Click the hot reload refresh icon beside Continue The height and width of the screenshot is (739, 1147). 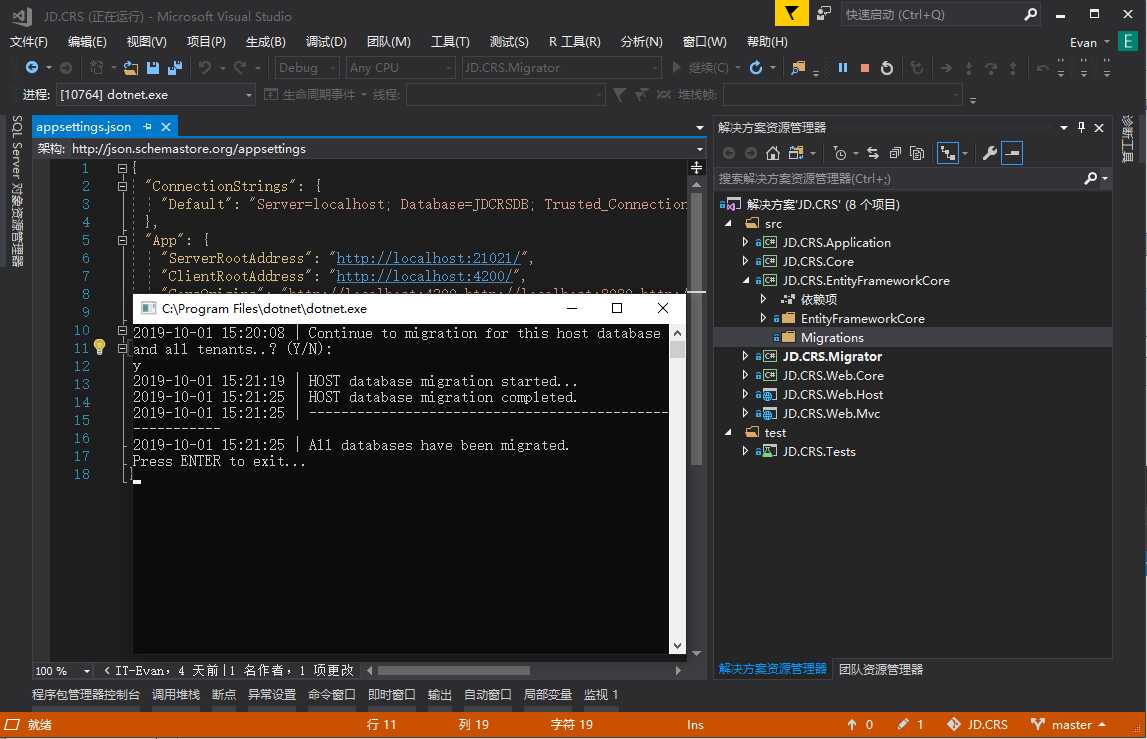click(x=756, y=67)
